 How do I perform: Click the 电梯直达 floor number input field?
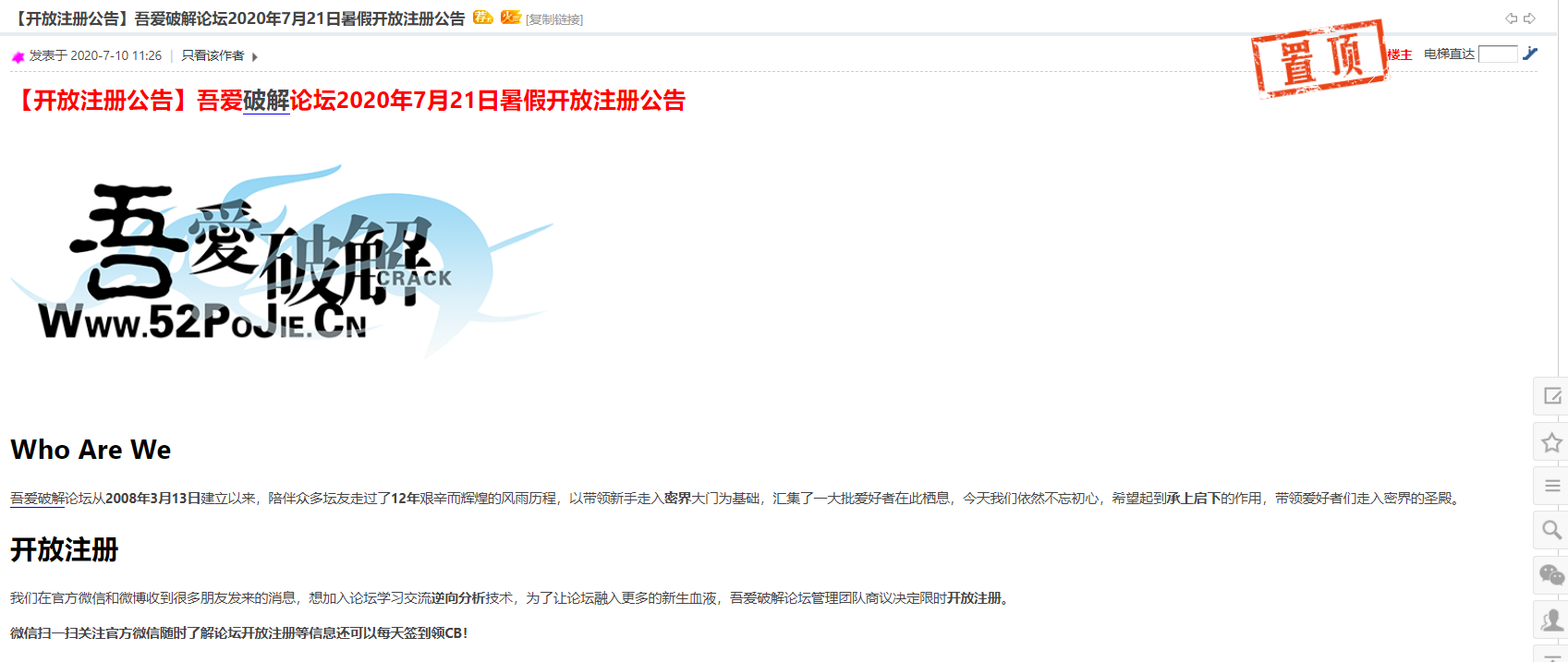[1498, 54]
